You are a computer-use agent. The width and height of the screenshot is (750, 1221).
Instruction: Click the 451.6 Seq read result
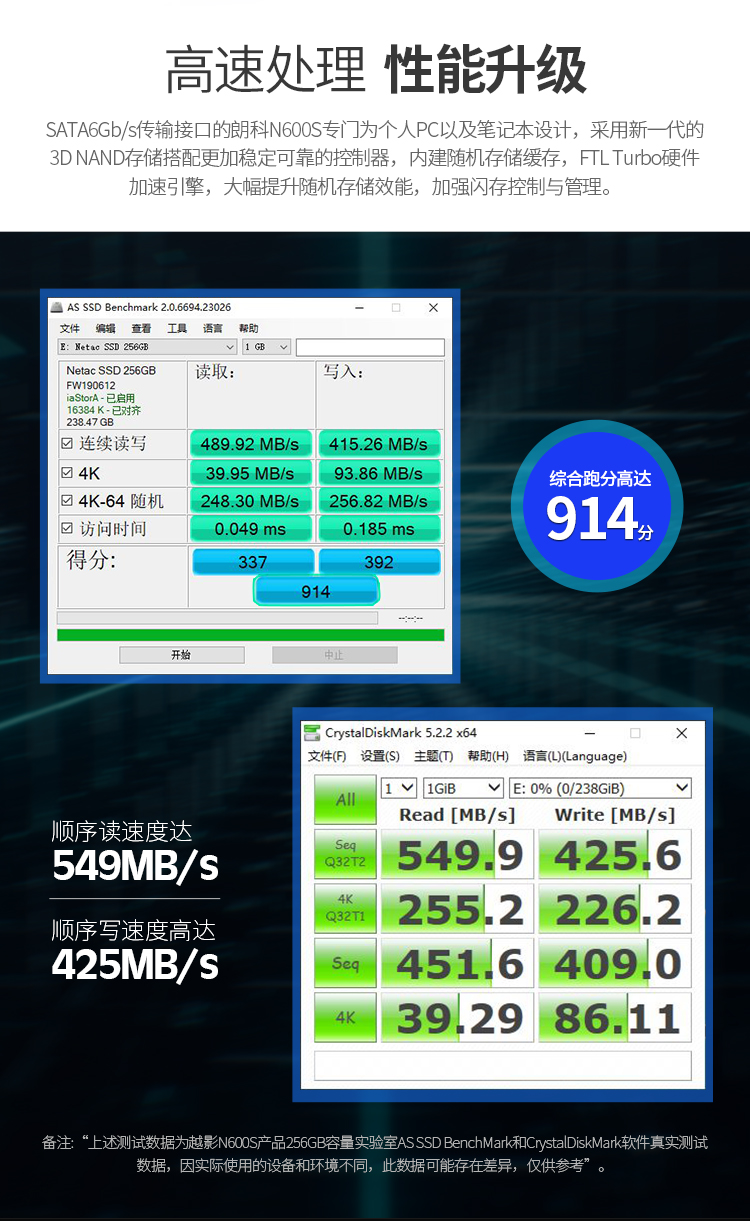[459, 963]
